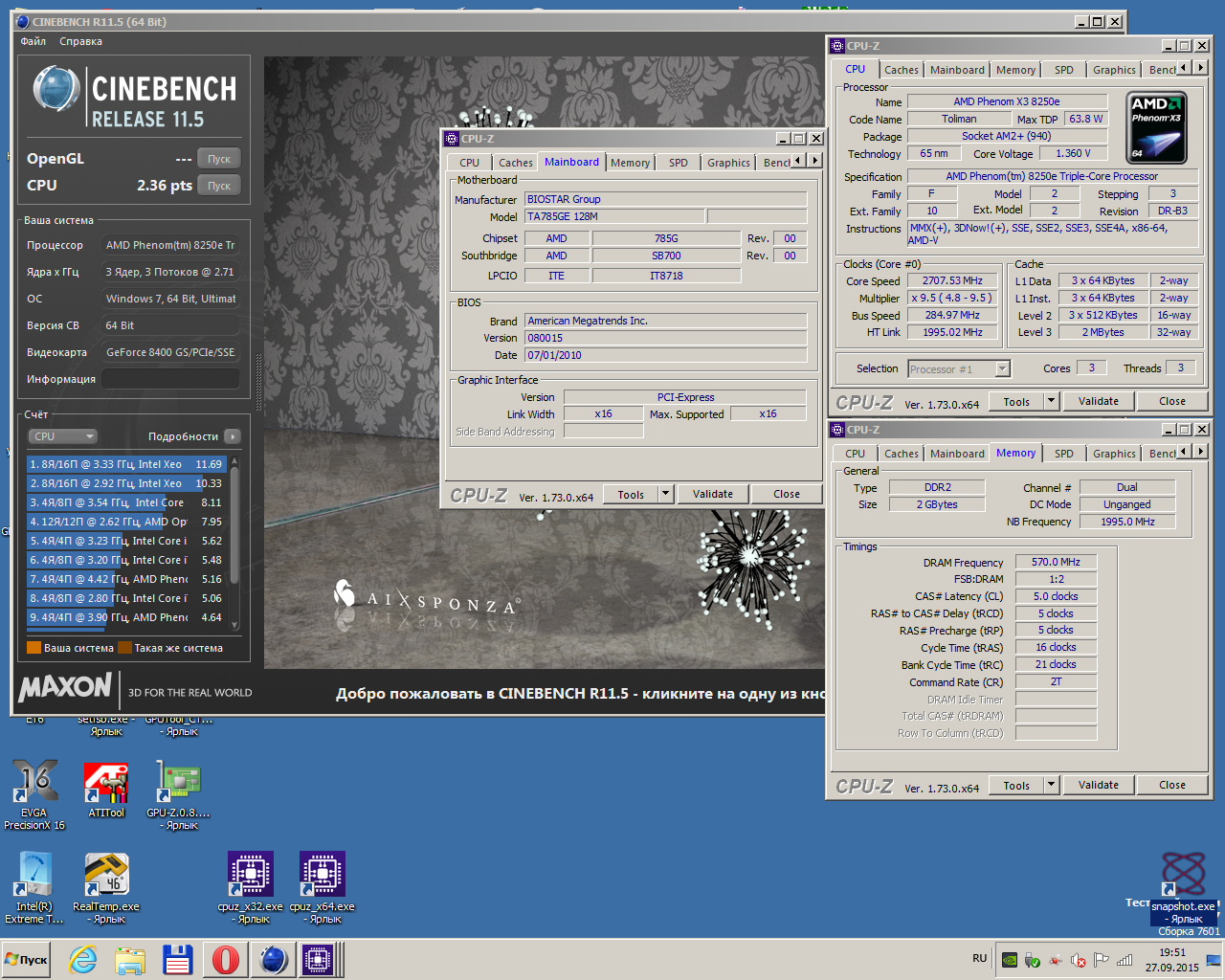Open Graphics tab in Mainboard CPU-Z window
Viewport: 1225px width, 980px height.
pos(728,163)
